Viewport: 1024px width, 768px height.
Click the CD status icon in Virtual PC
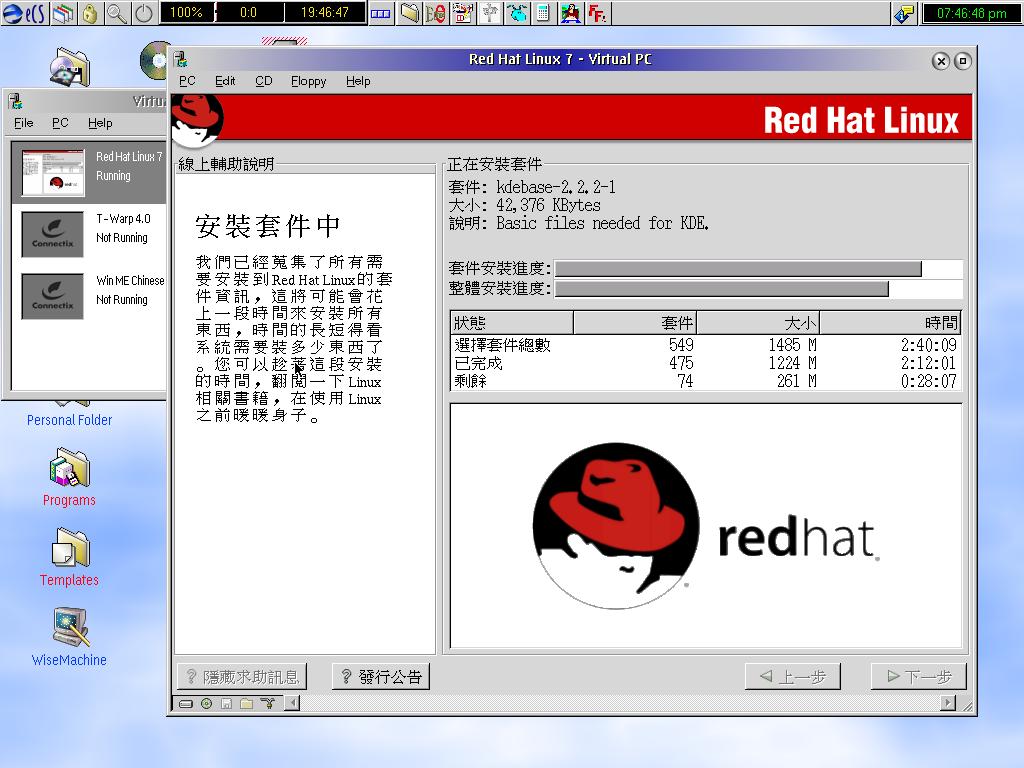click(x=206, y=703)
